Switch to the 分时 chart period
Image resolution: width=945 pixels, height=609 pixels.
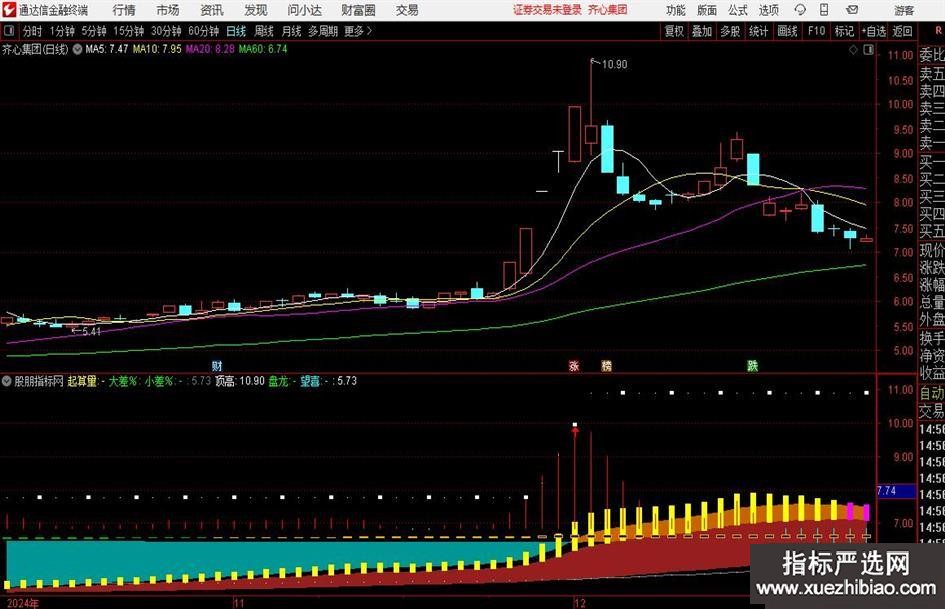[32, 31]
